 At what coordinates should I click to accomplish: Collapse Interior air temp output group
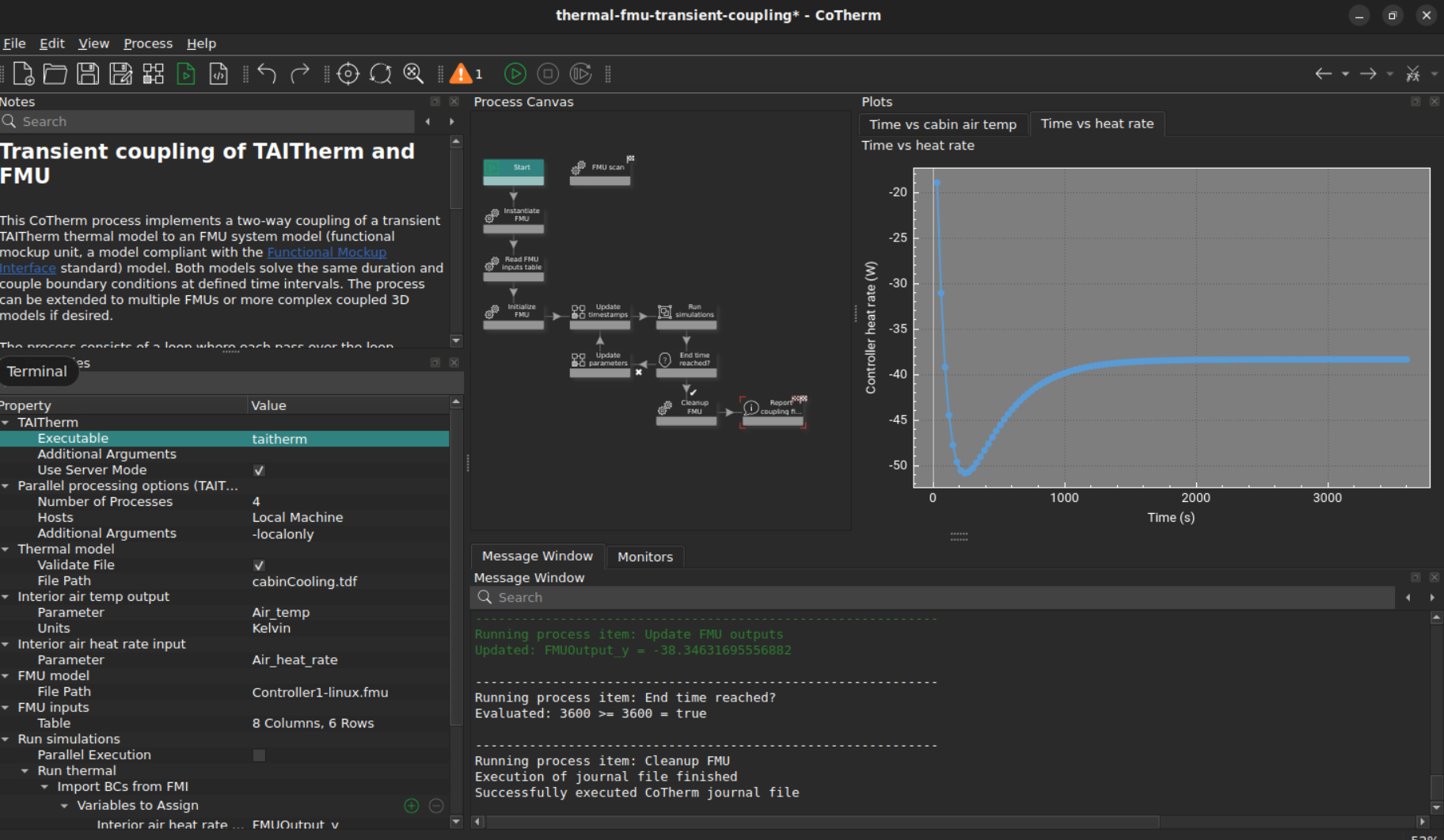[6, 597]
